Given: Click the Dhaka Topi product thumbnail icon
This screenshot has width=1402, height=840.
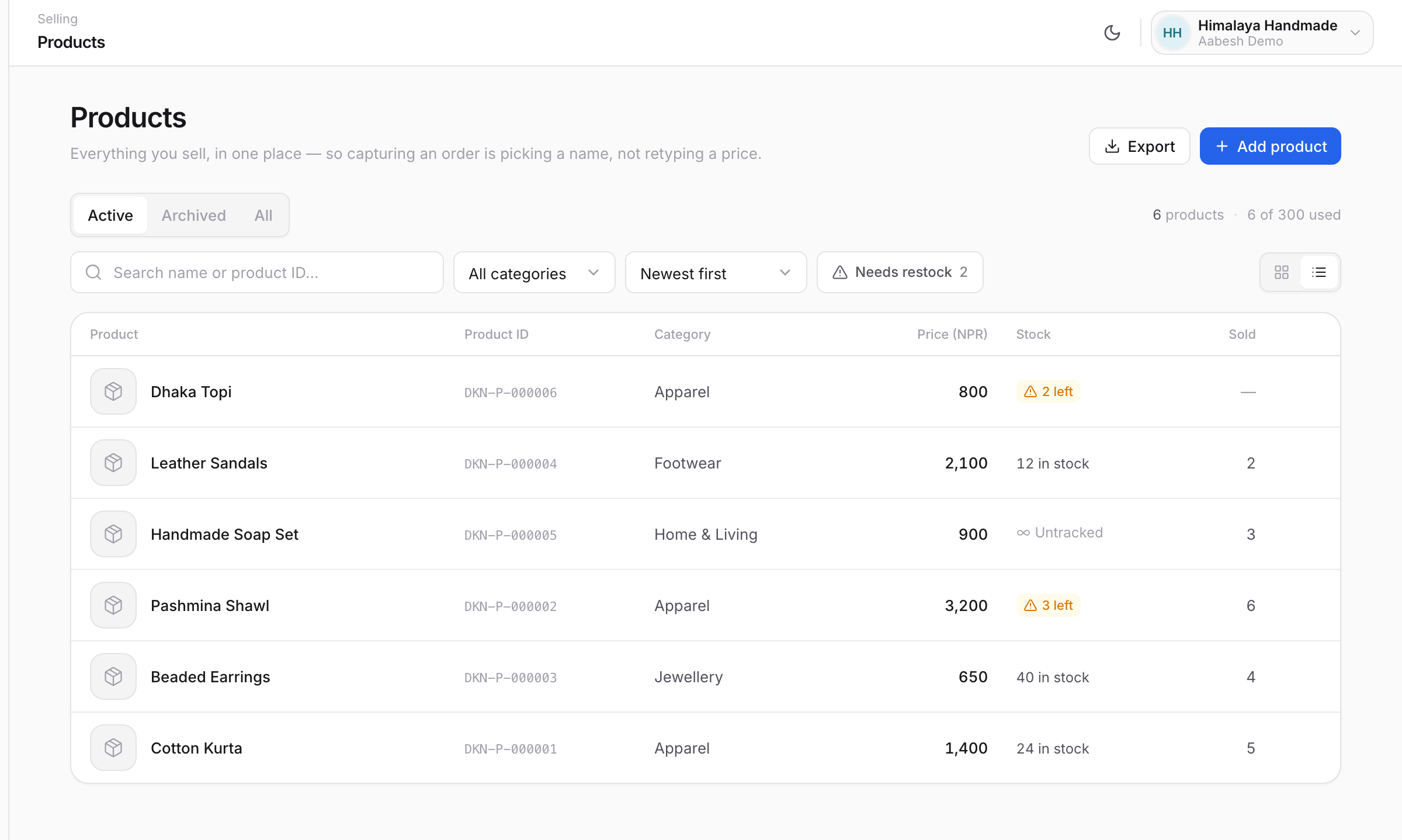Looking at the screenshot, I should [x=113, y=391].
